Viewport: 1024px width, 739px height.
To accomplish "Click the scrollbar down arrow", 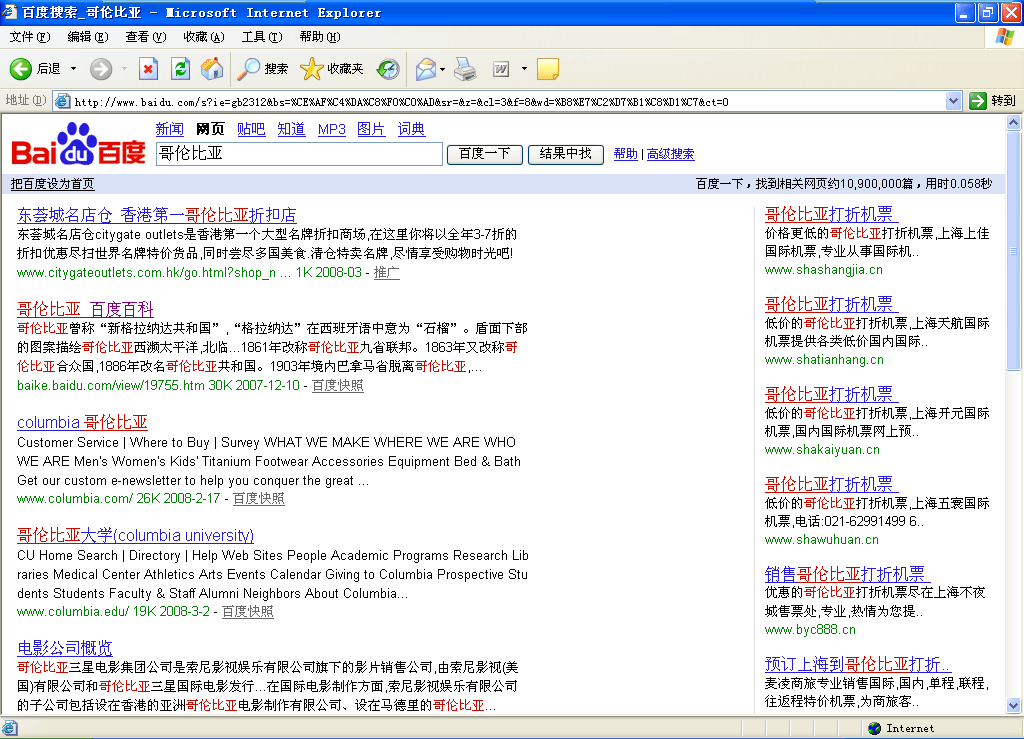I will pos(1014,705).
